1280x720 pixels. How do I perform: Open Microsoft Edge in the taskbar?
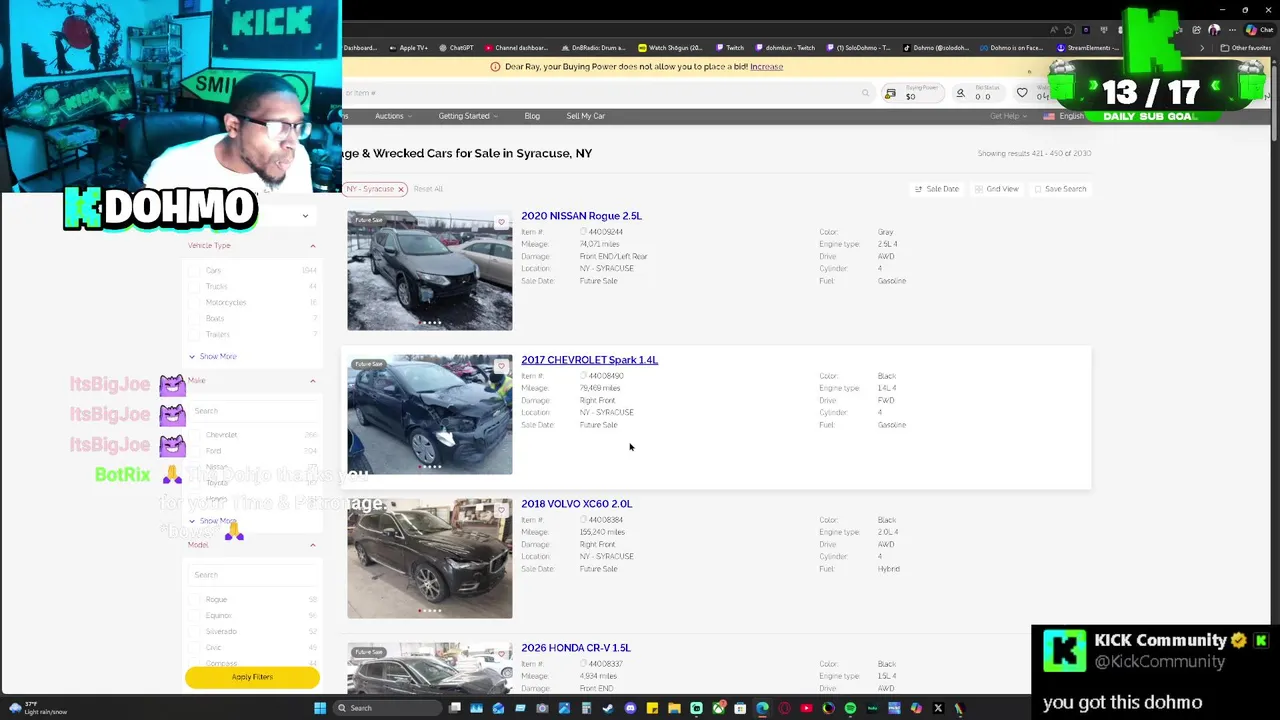tap(763, 708)
